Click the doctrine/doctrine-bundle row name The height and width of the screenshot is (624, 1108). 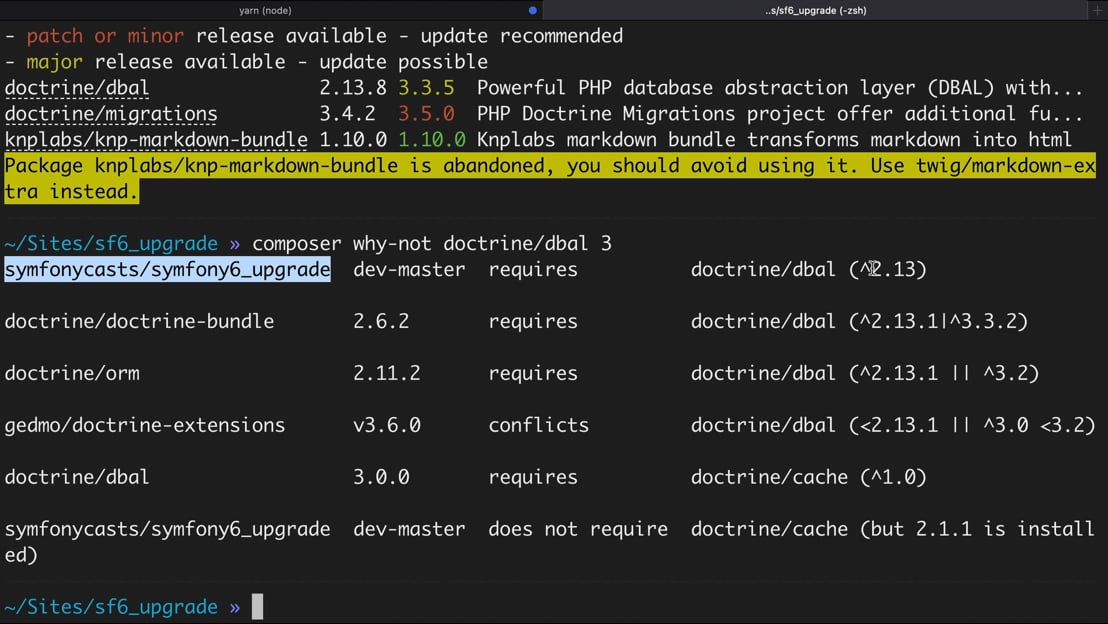(x=139, y=322)
